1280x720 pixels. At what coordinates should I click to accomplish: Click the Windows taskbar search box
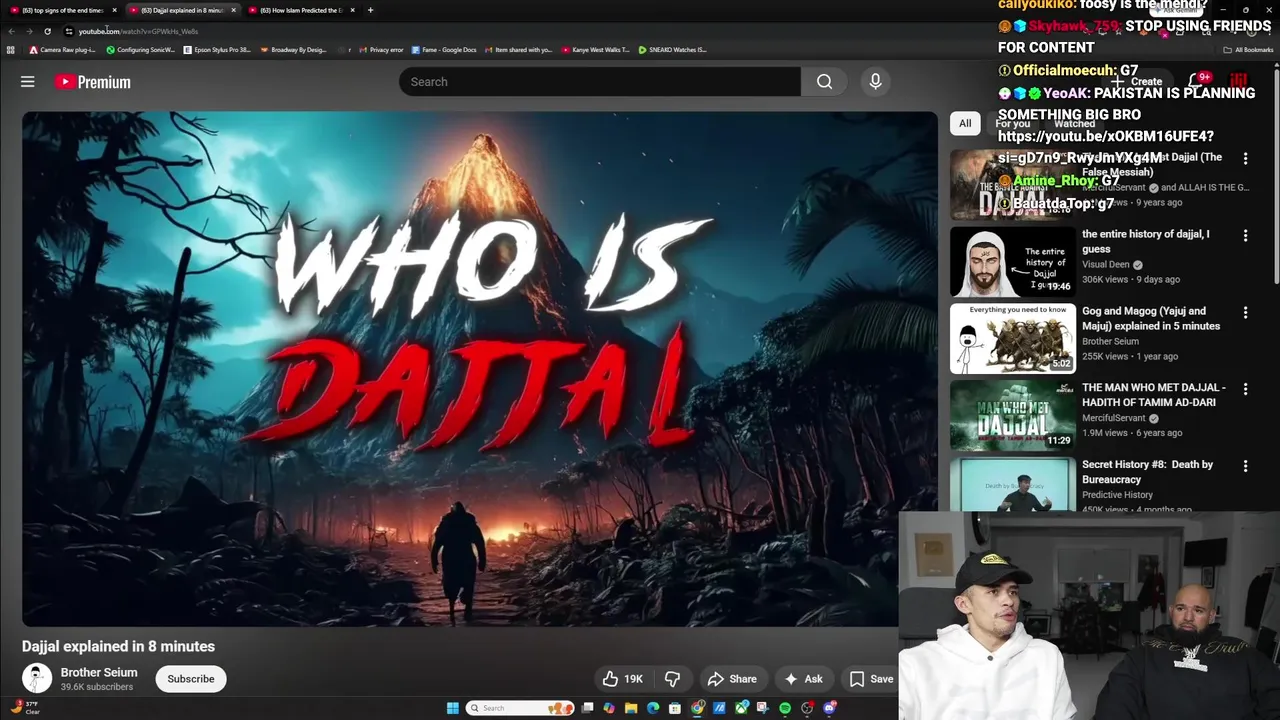click(521, 708)
